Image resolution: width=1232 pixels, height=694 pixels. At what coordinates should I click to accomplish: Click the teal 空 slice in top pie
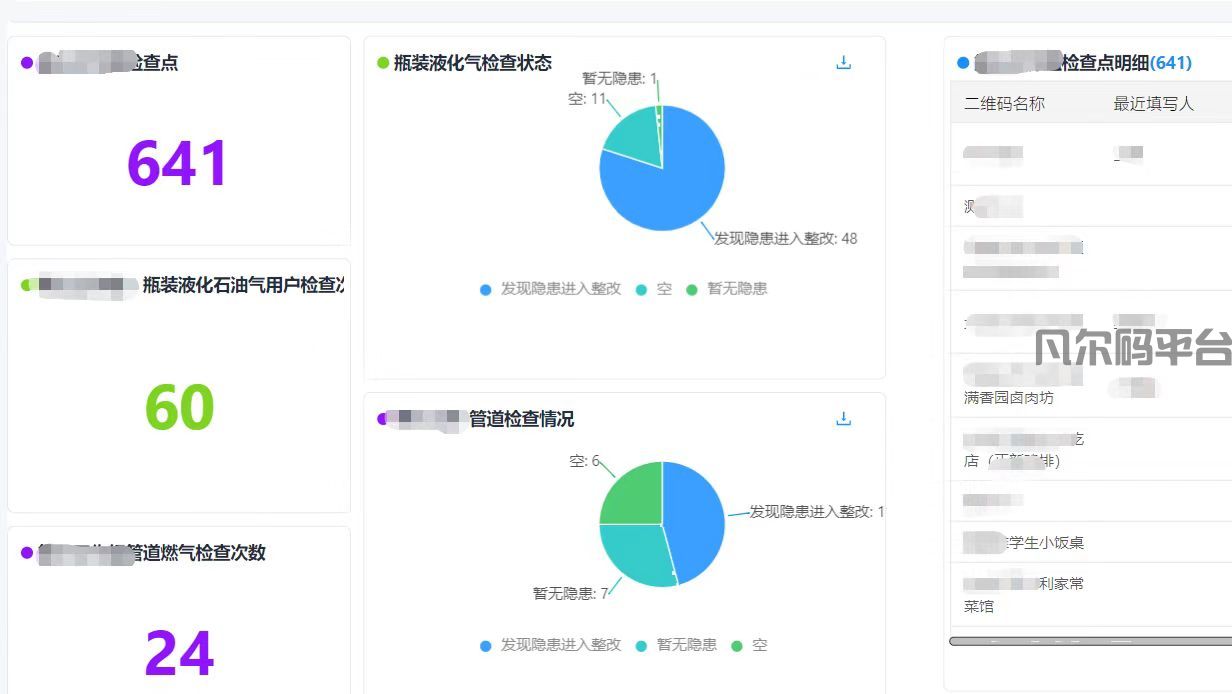(636, 140)
